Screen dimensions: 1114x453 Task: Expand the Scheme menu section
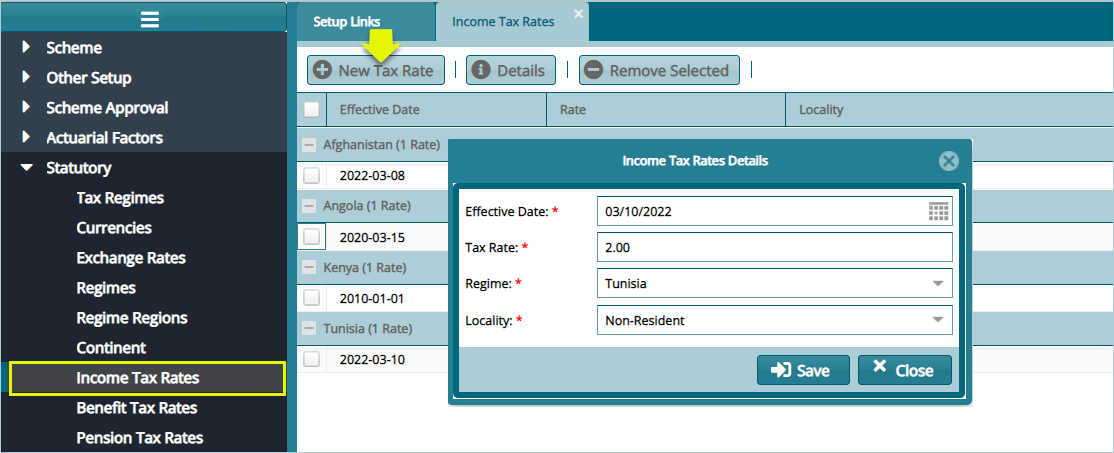click(x=27, y=47)
